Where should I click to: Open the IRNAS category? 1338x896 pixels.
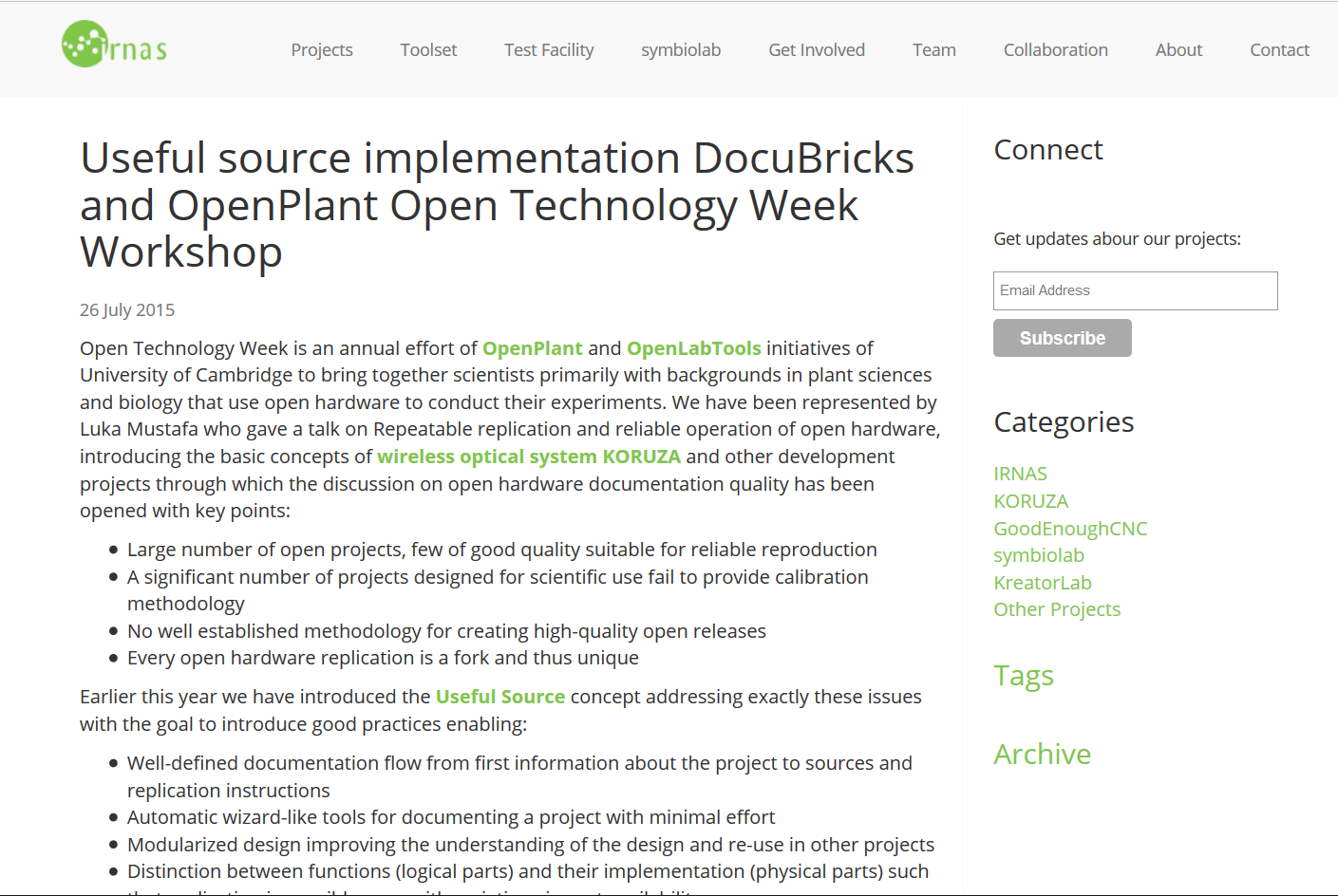[1021, 474]
